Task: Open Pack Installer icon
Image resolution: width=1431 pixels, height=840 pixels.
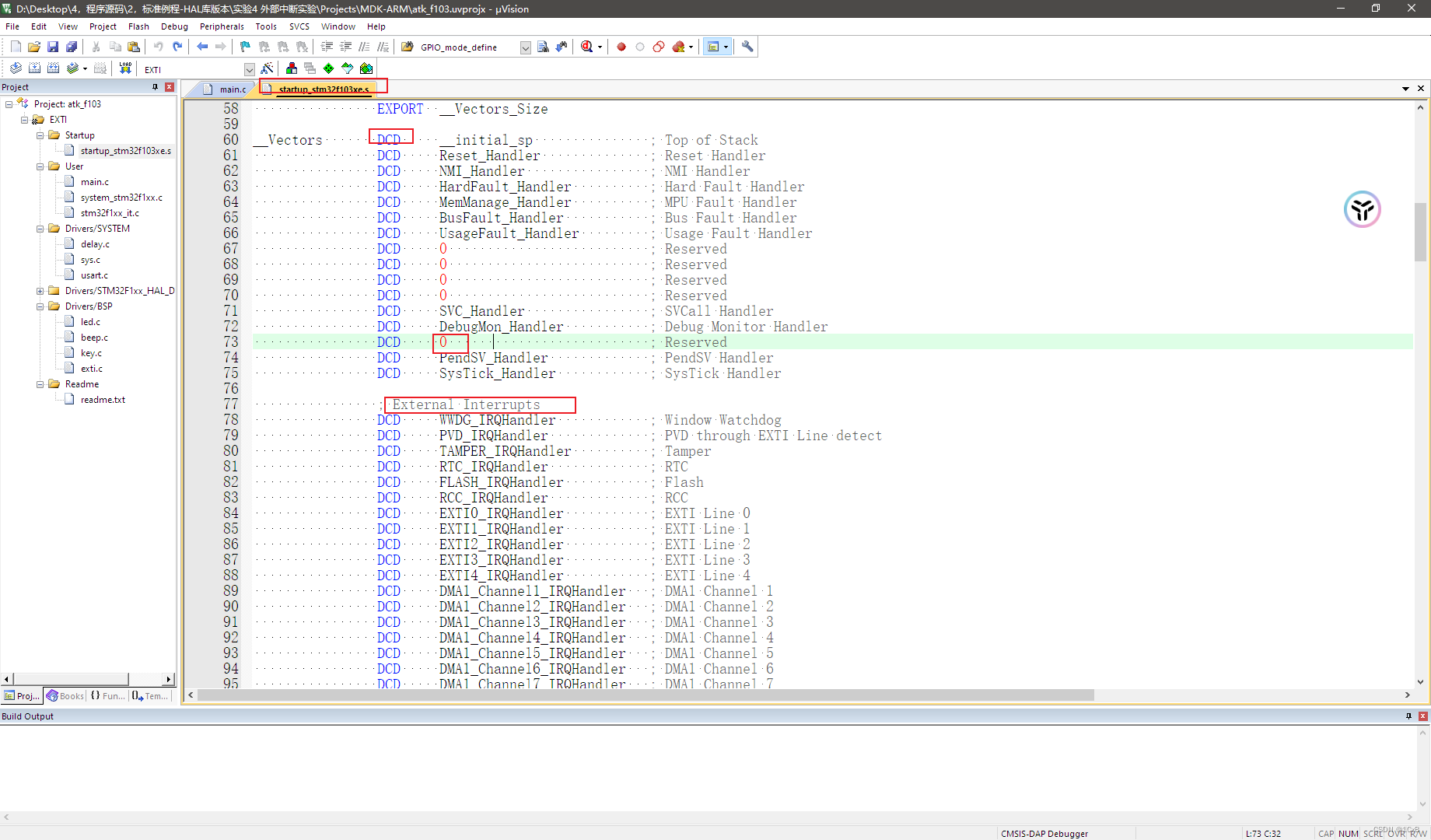Action: (366, 68)
